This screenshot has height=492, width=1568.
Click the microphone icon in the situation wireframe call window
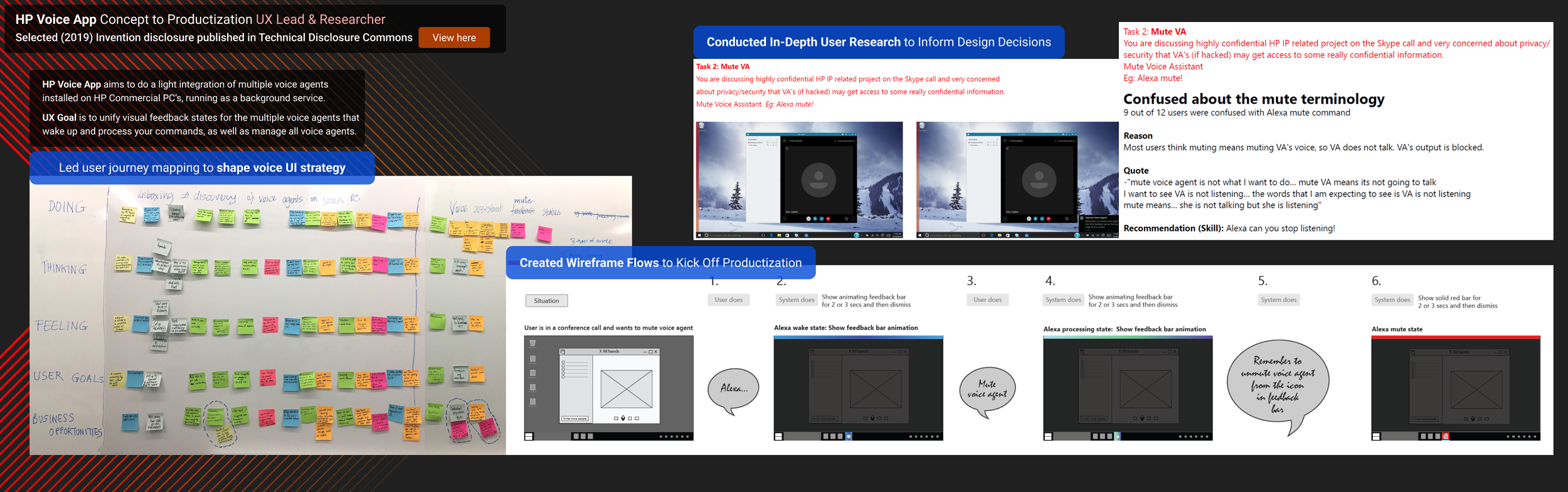click(x=623, y=418)
